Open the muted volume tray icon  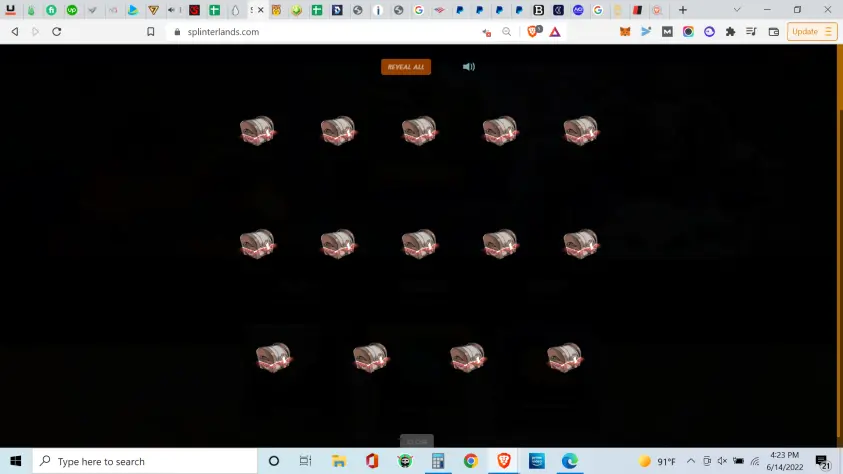coord(722,461)
